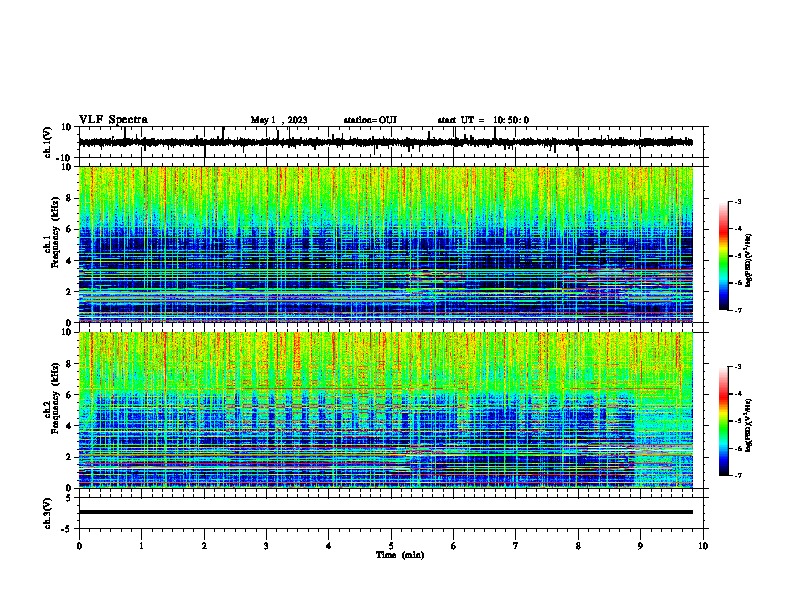The width and height of the screenshot is (792, 612).
Task: Click inside the ch.1 spectrogram plot
Action: [386, 244]
